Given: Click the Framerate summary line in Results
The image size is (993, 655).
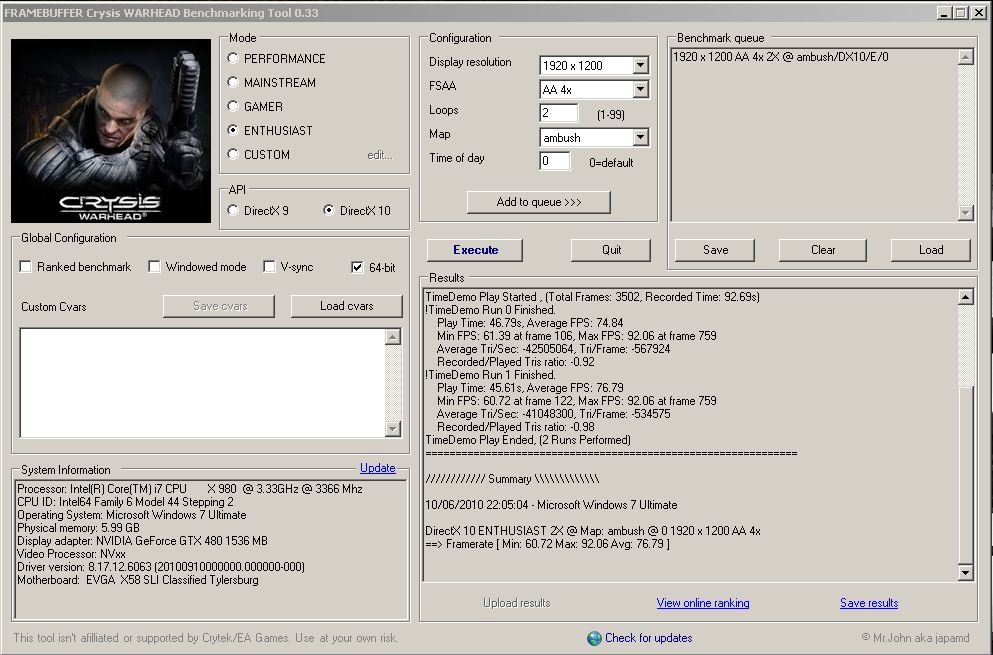Looking at the screenshot, I should (547, 544).
